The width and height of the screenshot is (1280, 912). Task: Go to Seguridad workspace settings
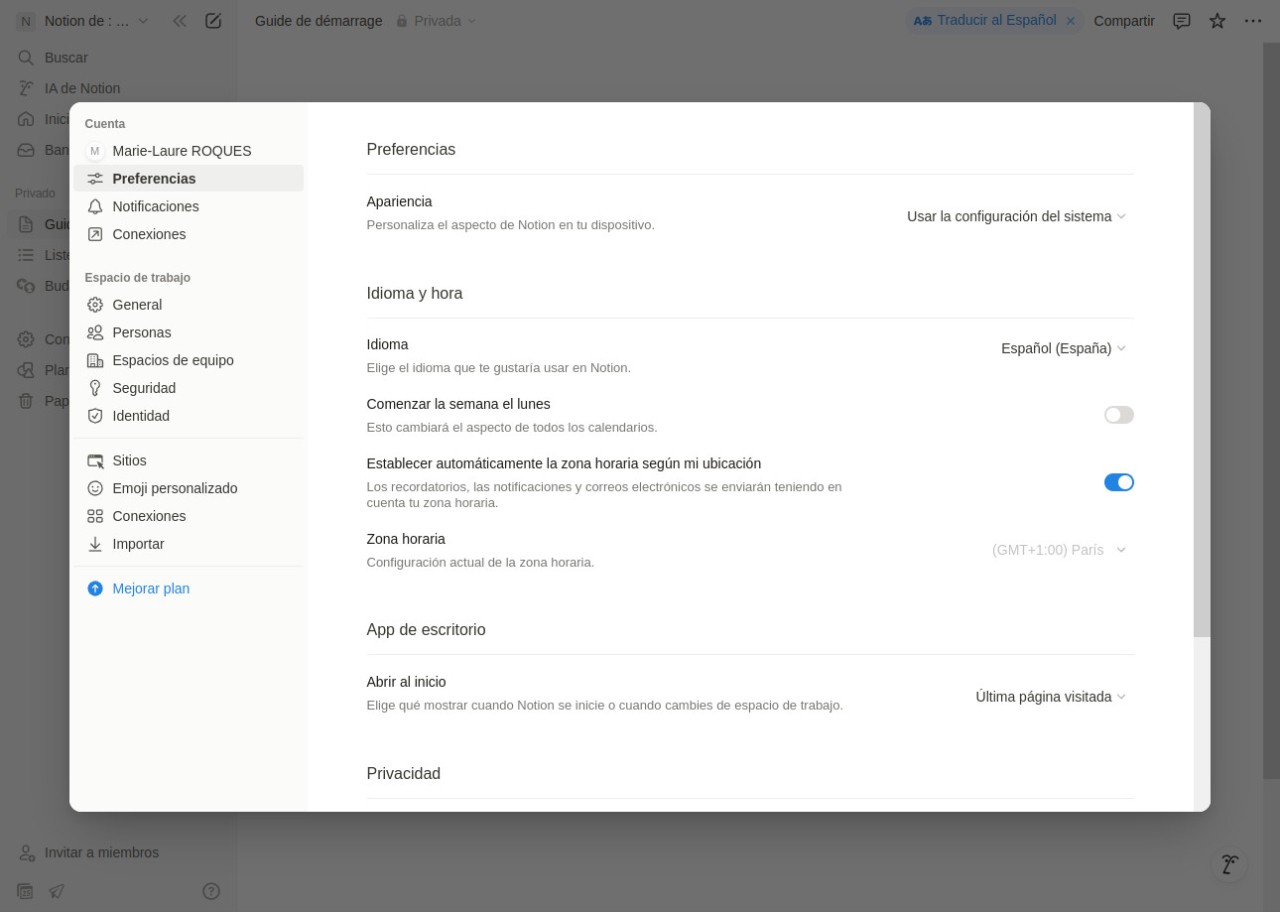(144, 388)
